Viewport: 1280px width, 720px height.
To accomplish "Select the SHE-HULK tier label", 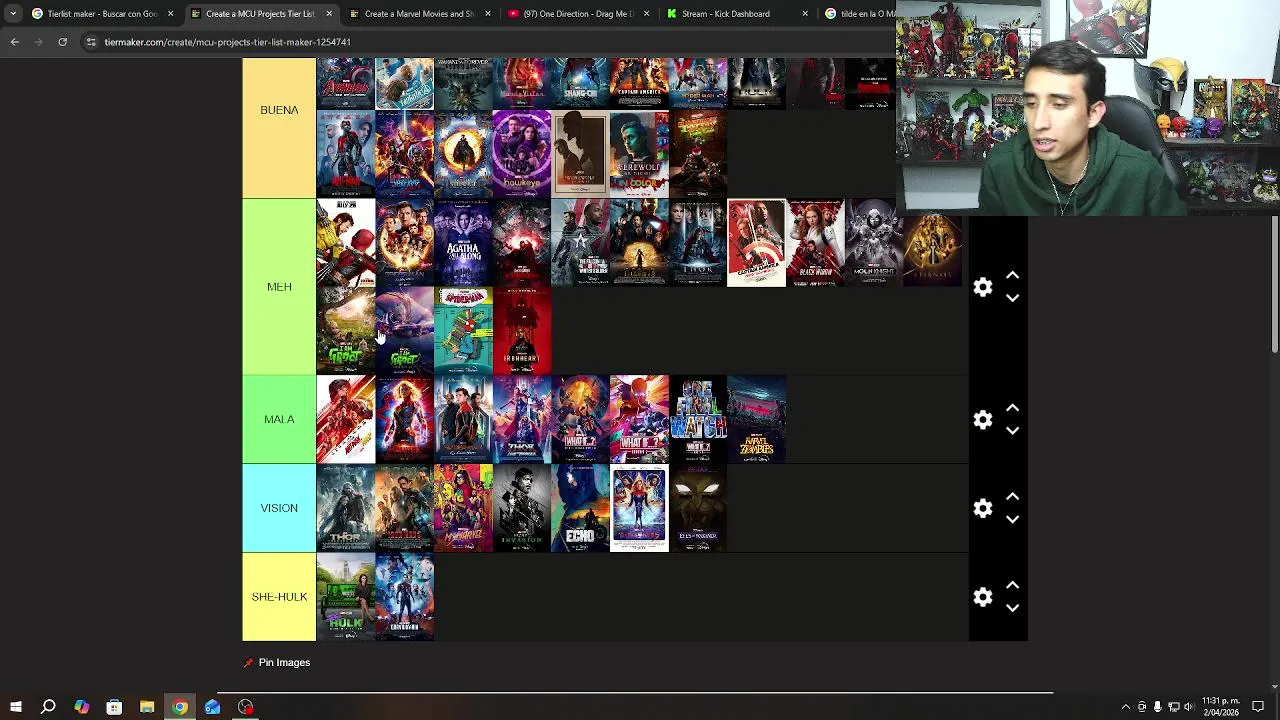I will tap(279, 597).
